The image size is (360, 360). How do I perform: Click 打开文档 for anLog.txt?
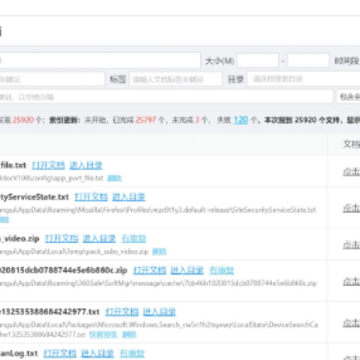tap(60, 353)
